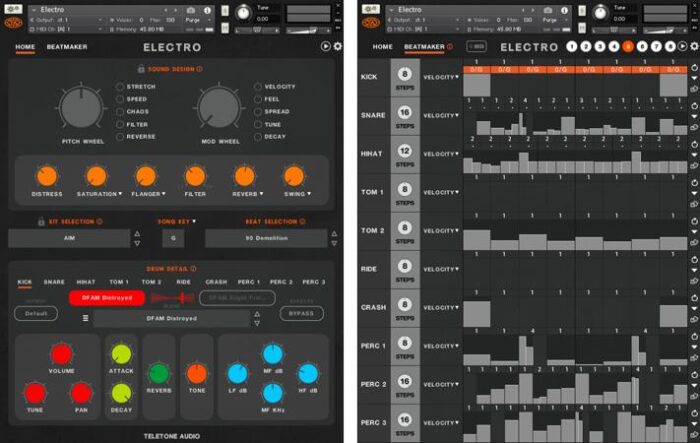
Task: Reset the Kick row with its power icon
Action: (693, 69)
